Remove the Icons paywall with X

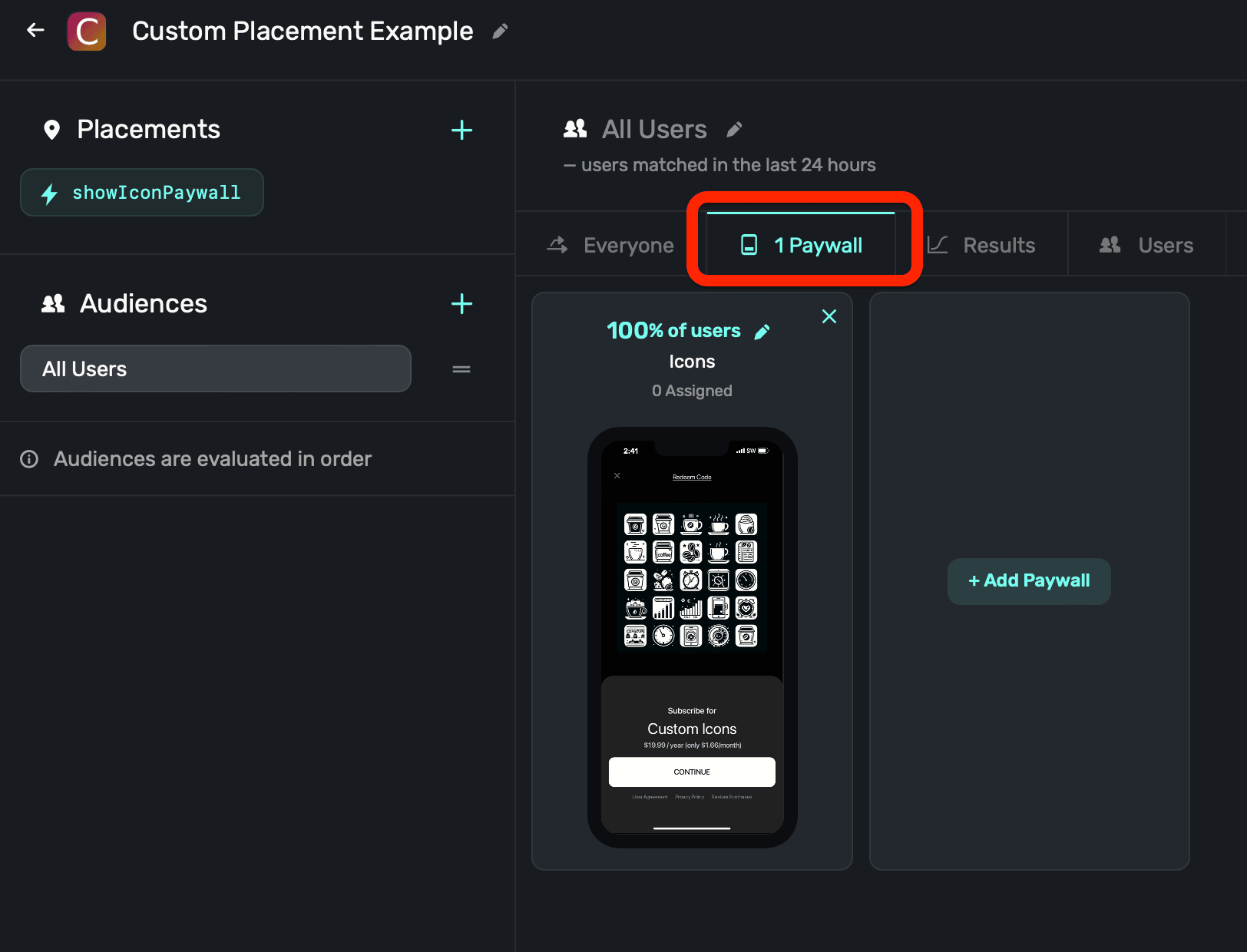pyautogui.click(x=829, y=316)
